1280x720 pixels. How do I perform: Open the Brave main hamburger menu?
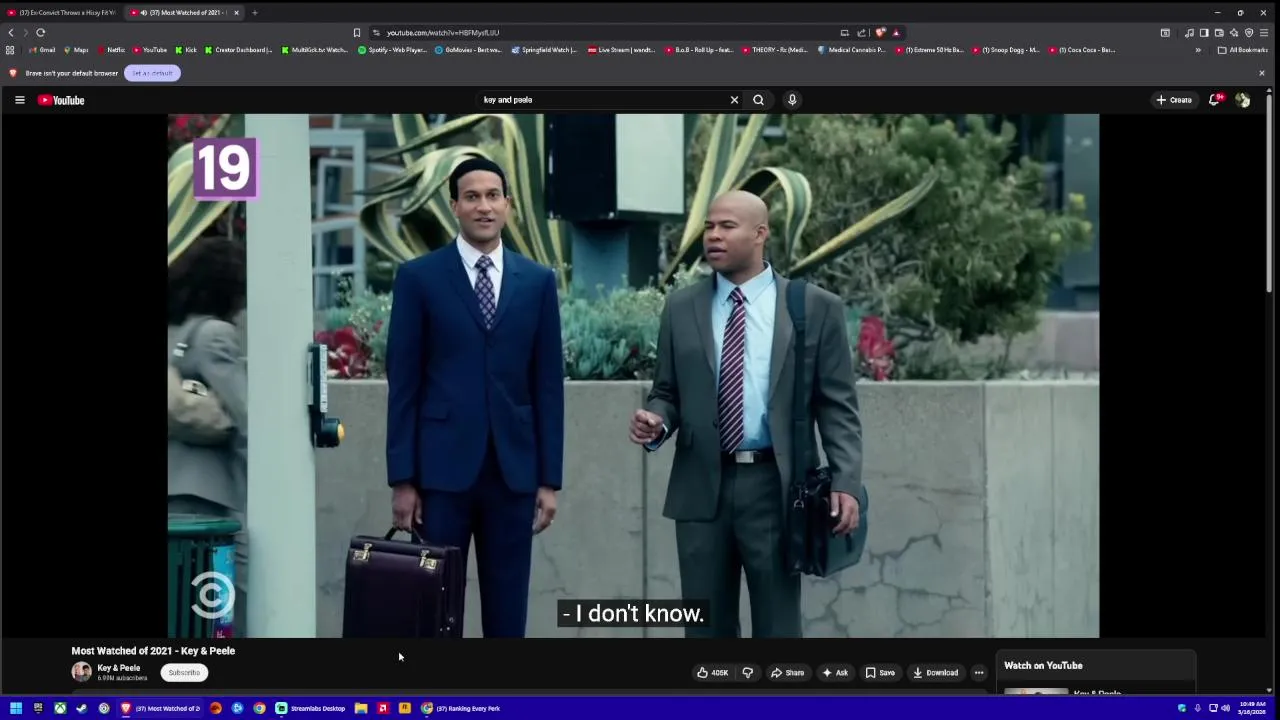tap(1264, 33)
